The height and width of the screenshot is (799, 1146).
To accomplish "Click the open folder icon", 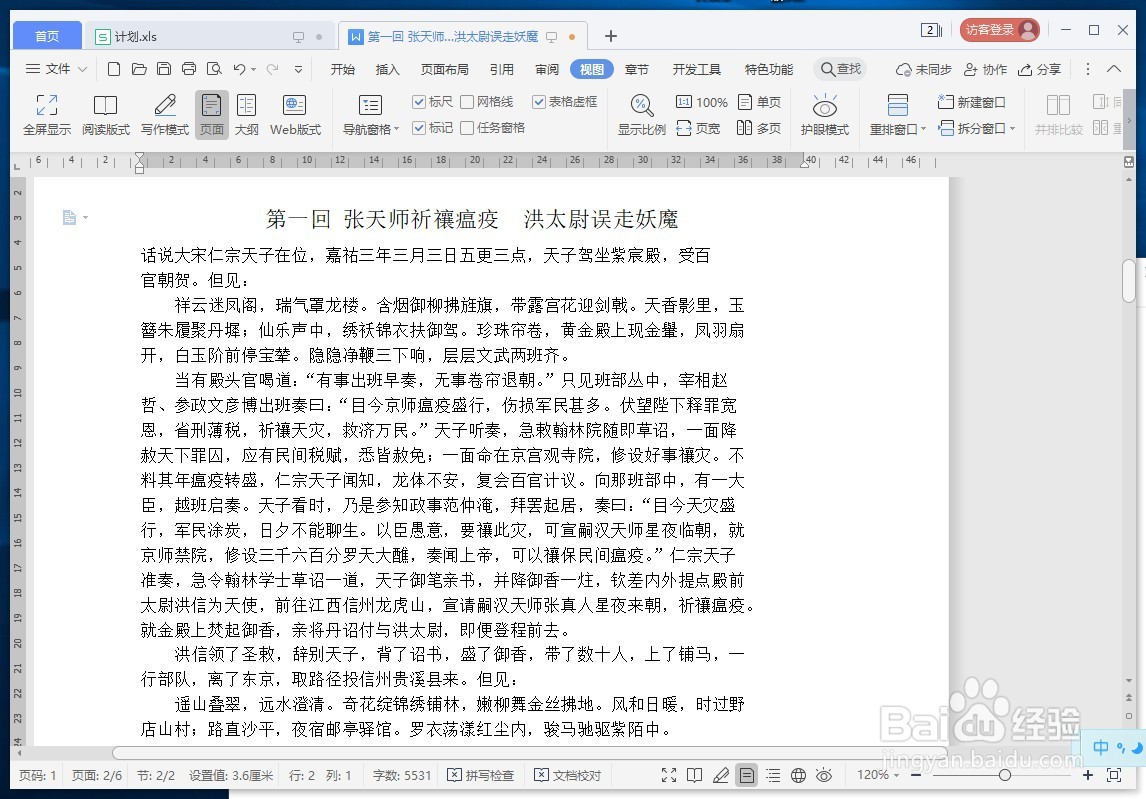I will pos(139,69).
